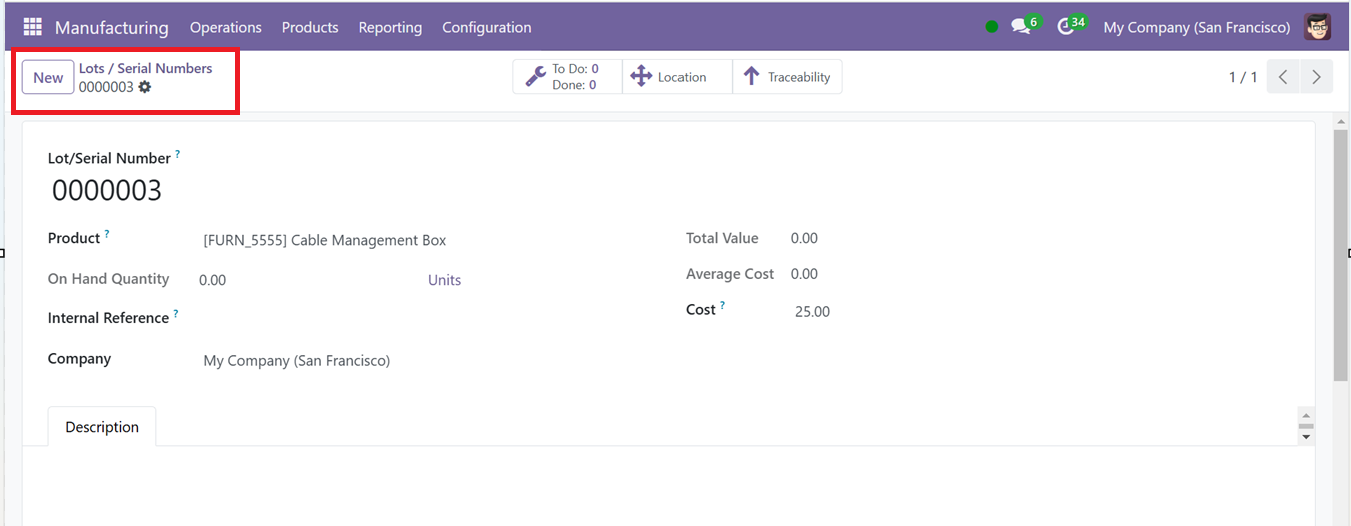1351x526 pixels.
Task: Click the Traceability up-arrow icon
Action: pos(752,77)
